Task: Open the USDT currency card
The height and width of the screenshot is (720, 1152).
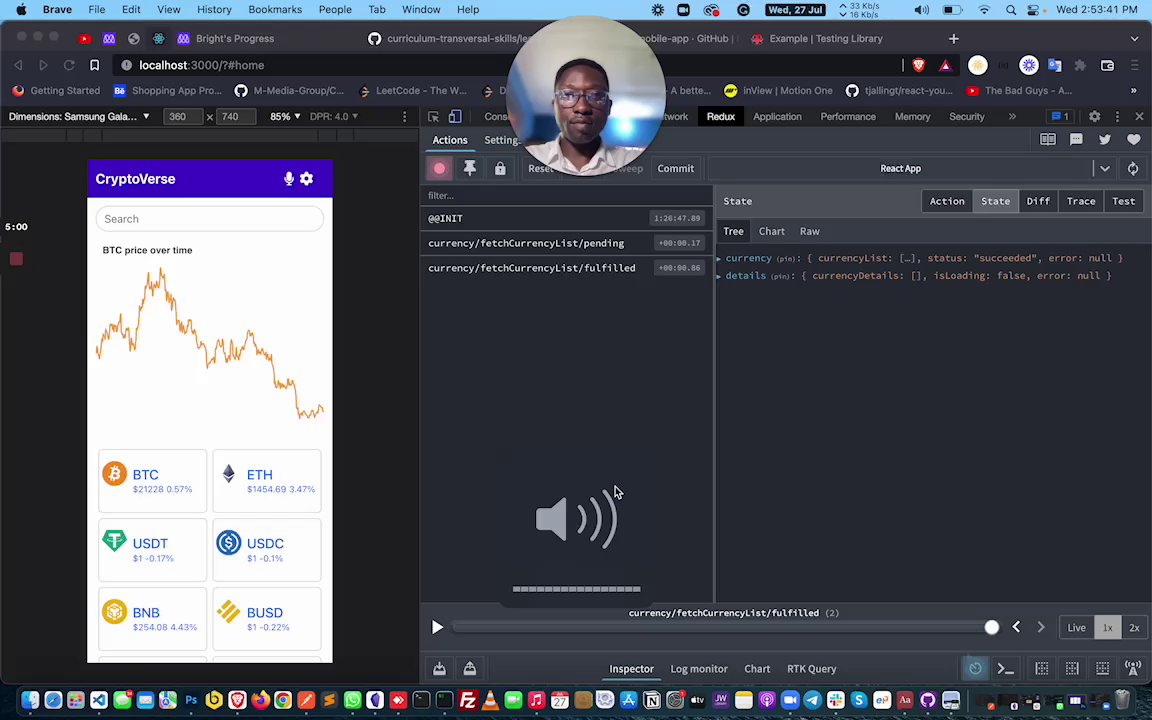Action: 153,550
